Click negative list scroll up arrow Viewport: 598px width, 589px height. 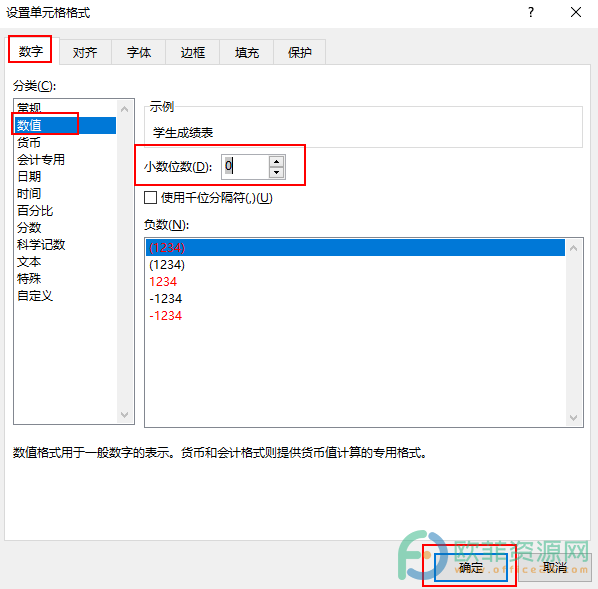(573, 248)
